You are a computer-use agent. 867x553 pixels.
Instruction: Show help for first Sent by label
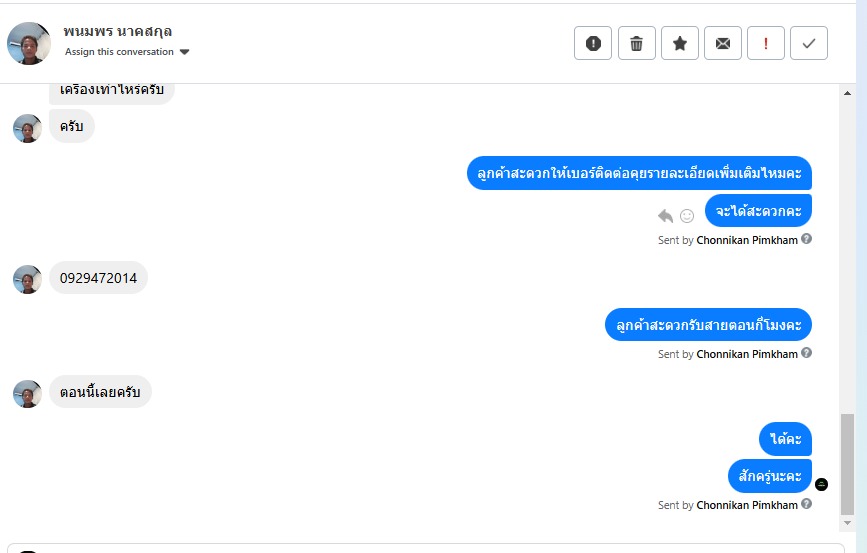tap(807, 239)
